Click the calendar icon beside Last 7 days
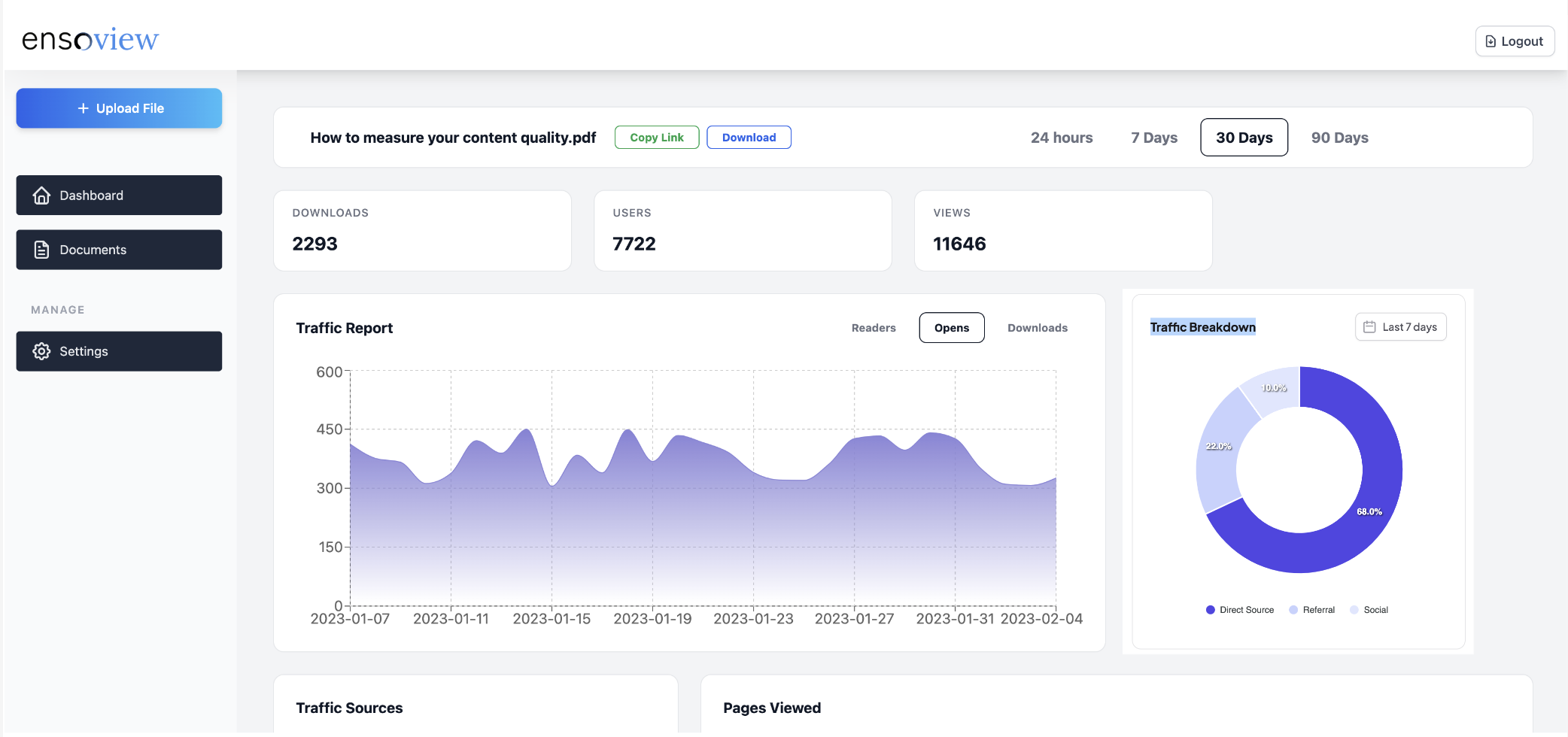Image resolution: width=1568 pixels, height=737 pixels. 1369,327
